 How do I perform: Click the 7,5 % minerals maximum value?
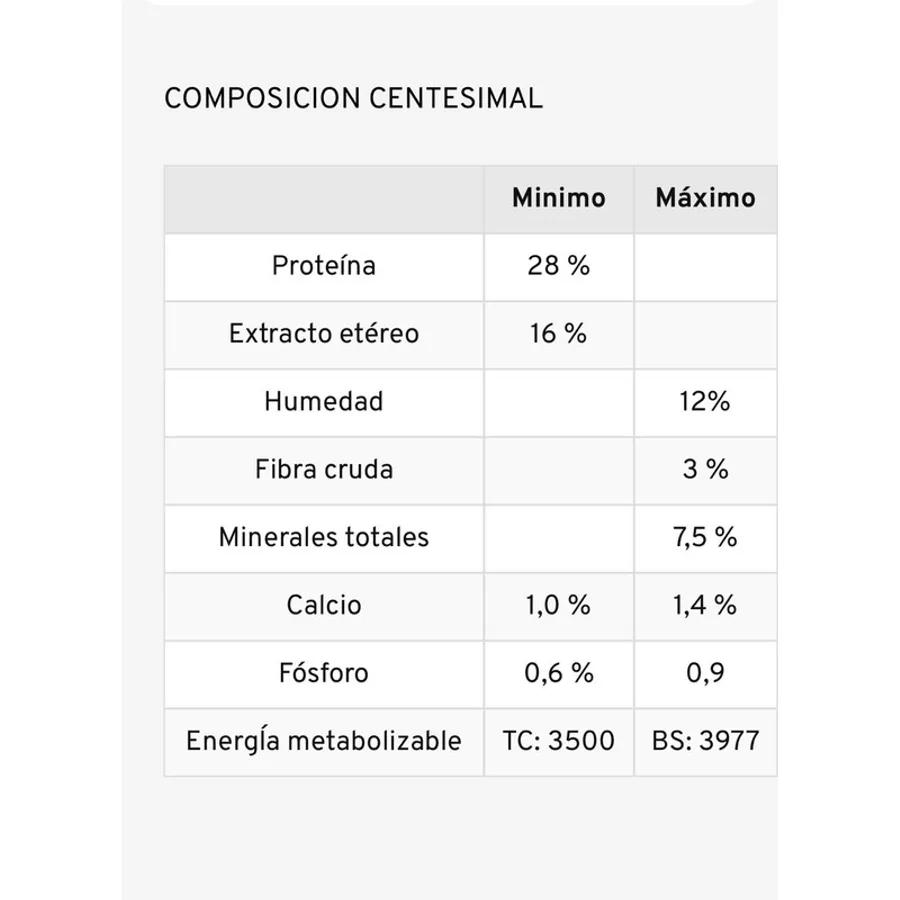coord(705,537)
